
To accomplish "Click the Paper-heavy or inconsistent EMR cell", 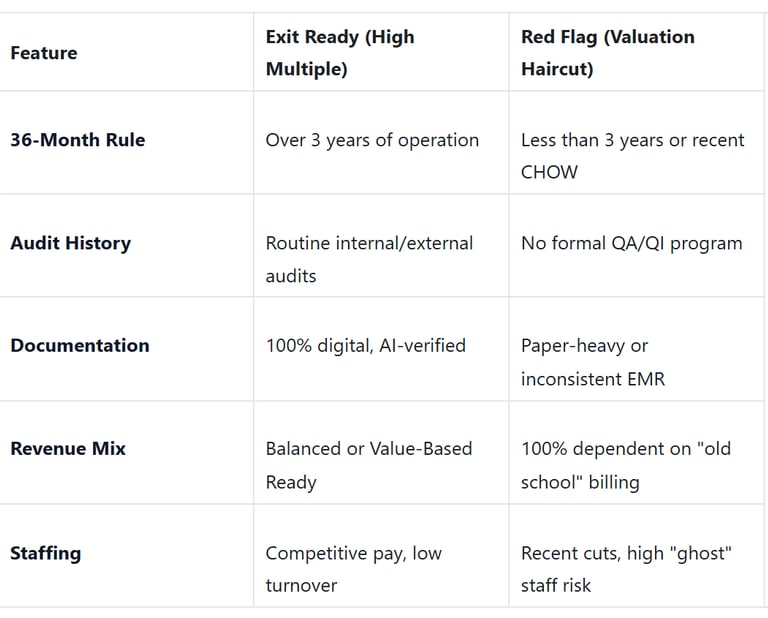I will (x=592, y=362).
